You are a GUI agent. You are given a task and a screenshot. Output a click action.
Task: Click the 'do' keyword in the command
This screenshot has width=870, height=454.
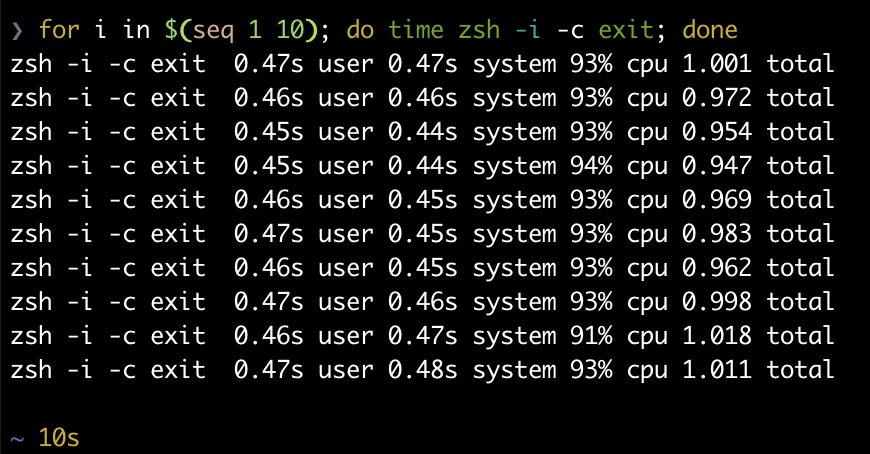pyautogui.click(x=360, y=29)
